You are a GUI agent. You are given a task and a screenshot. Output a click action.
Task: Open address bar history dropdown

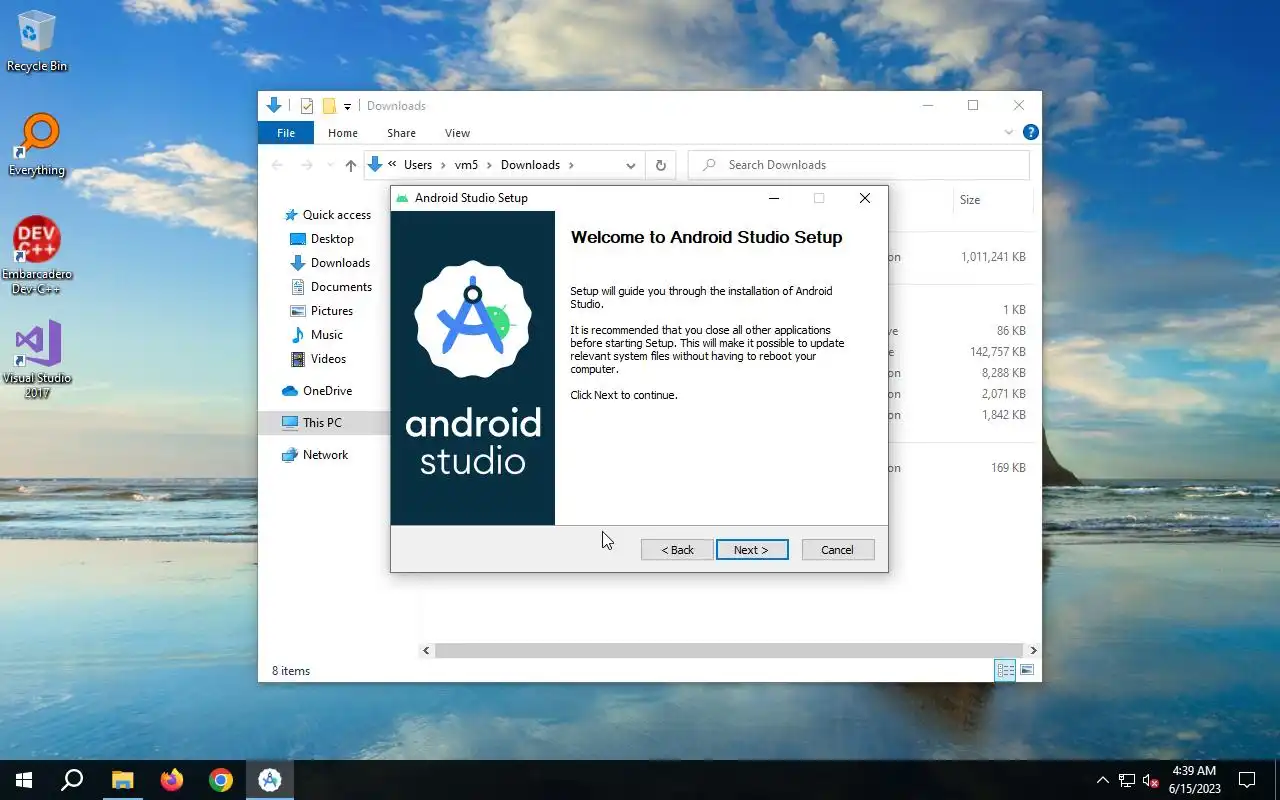631,165
